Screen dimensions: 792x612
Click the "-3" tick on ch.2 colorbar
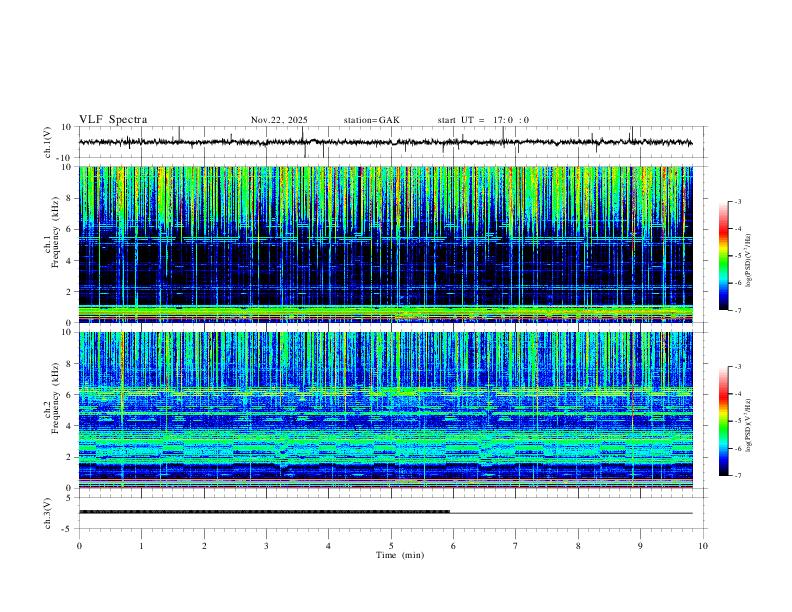(738, 367)
